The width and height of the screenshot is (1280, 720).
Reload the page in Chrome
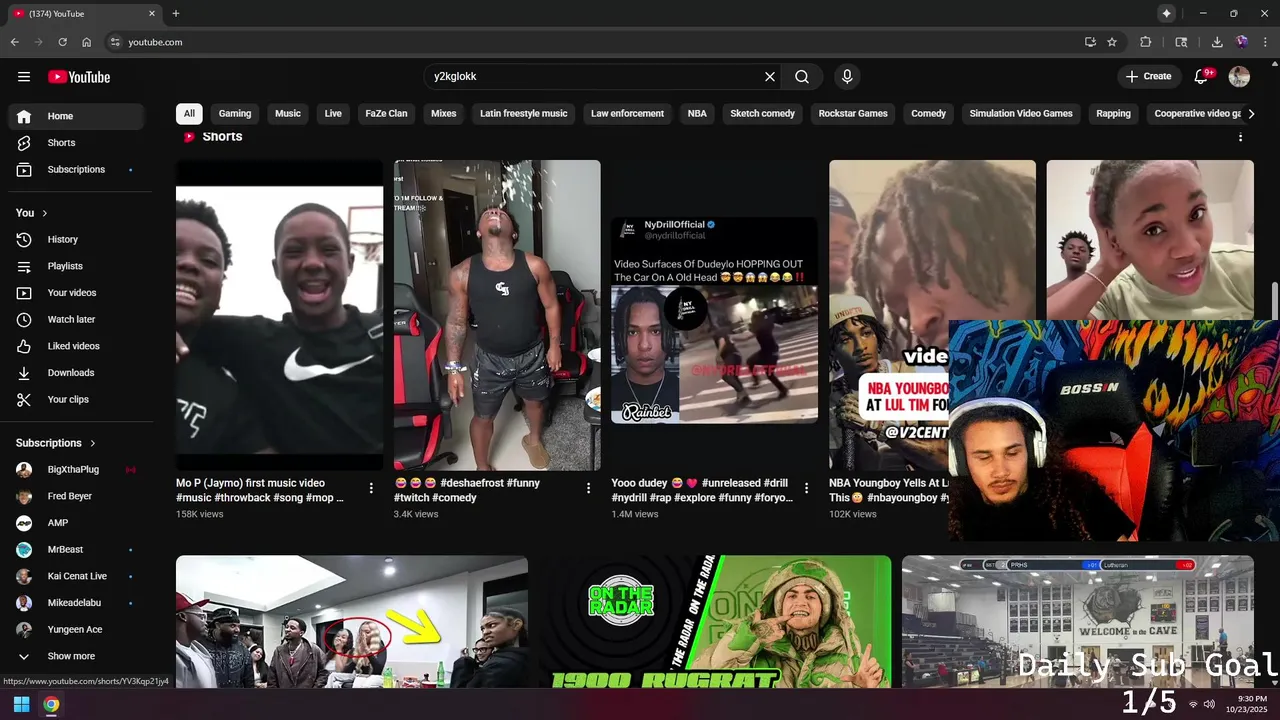click(x=62, y=42)
